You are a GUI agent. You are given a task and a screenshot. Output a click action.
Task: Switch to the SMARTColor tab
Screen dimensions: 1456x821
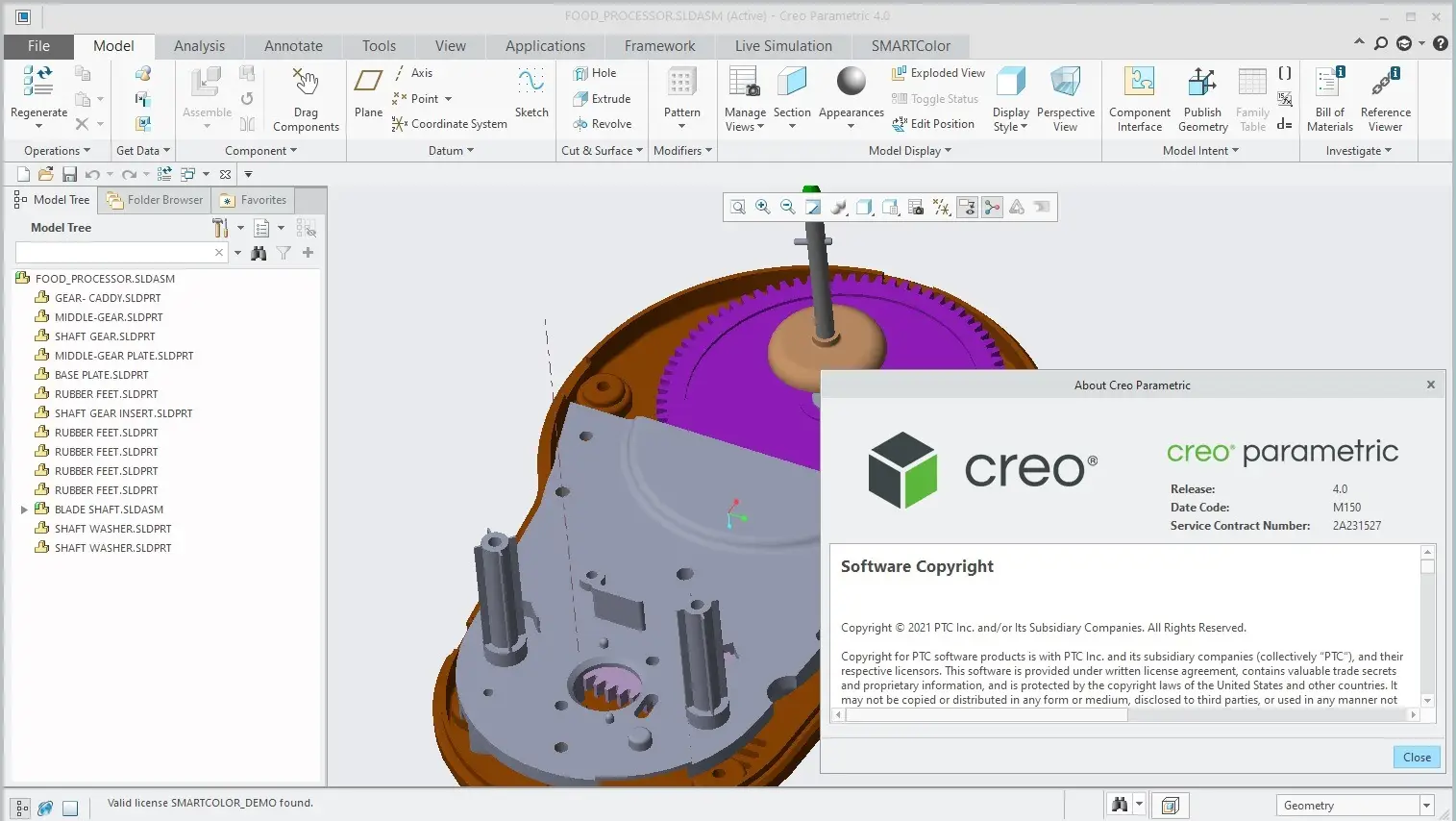tap(910, 46)
